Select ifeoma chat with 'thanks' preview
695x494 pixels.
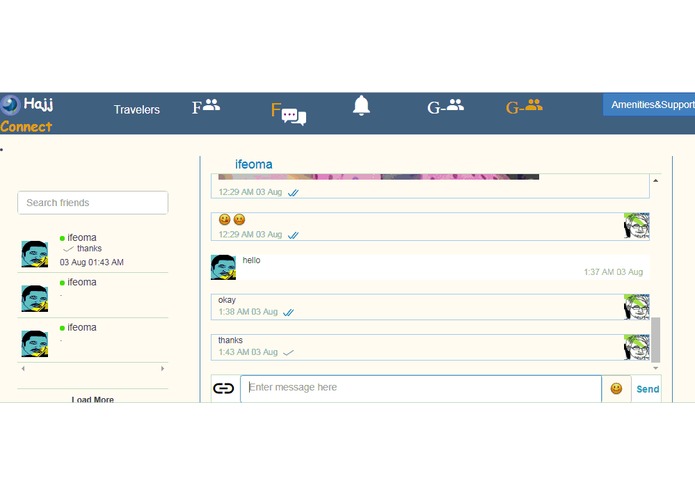tap(93, 250)
